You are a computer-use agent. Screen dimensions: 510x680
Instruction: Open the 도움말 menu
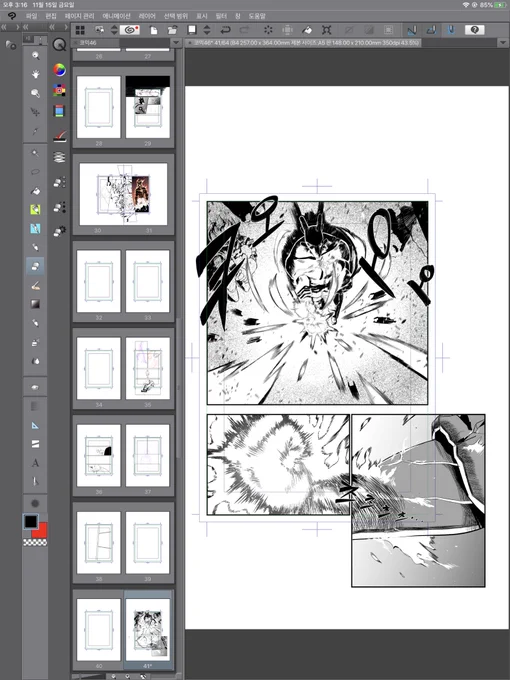pyautogui.click(x=257, y=16)
